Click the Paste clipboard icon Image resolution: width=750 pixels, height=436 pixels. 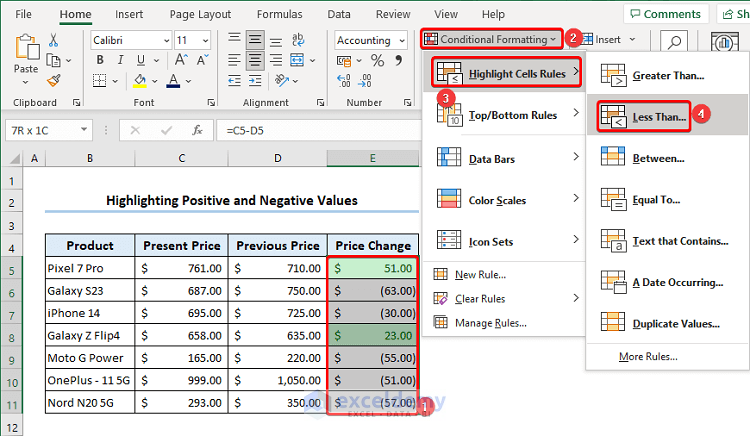26,47
